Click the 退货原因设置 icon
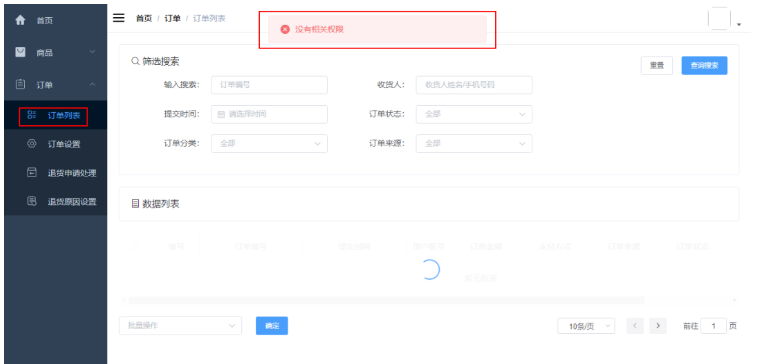Viewport: 760px width, 364px height. pyautogui.click(x=32, y=201)
